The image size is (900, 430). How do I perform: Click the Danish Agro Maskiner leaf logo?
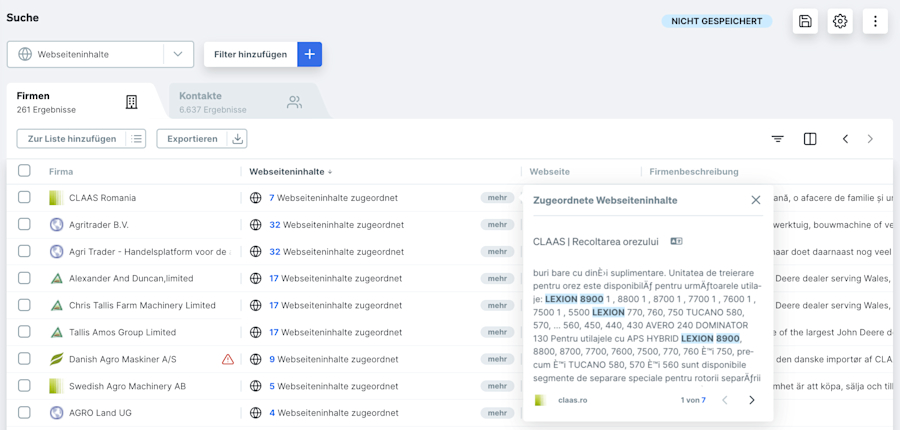click(56, 359)
